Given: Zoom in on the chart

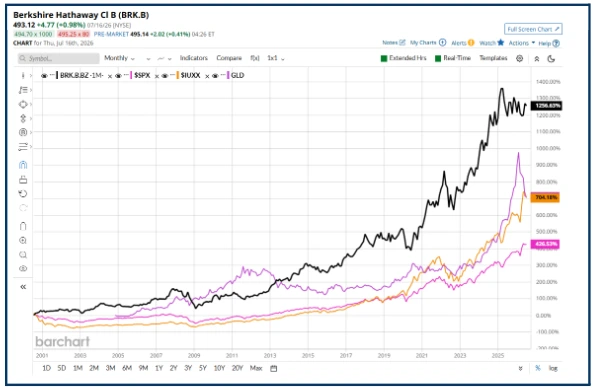Looking at the screenshot, I should (23, 241).
